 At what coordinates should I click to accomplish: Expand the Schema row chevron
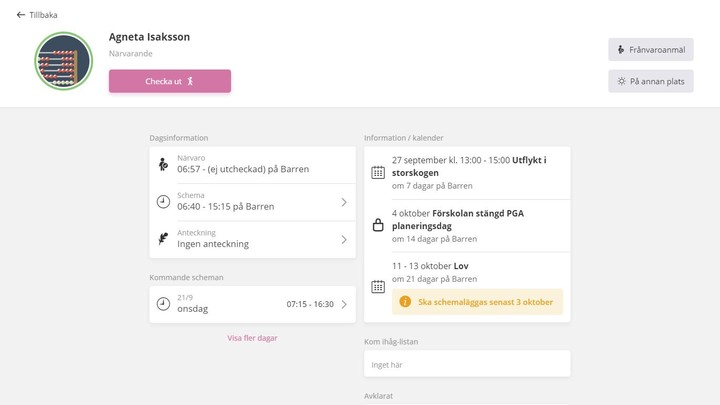(344, 202)
